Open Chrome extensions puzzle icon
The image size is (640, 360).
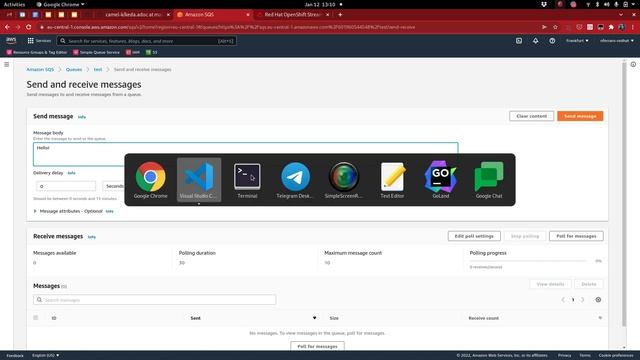(611, 27)
